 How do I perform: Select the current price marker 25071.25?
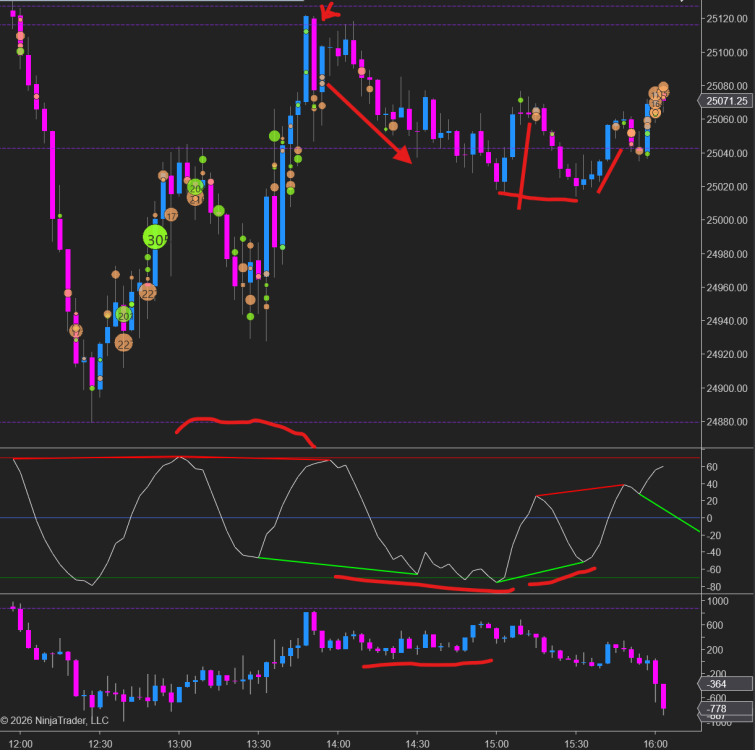725,101
